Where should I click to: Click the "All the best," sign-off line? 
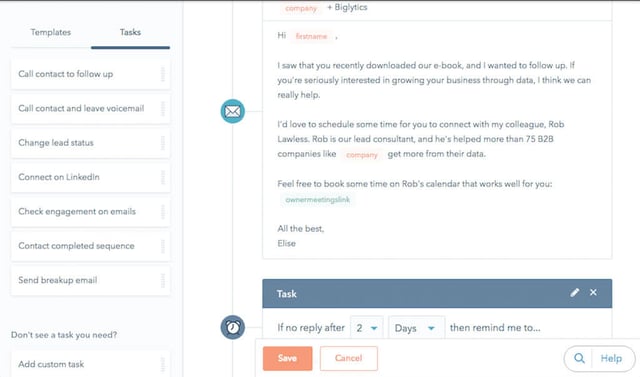click(x=301, y=228)
